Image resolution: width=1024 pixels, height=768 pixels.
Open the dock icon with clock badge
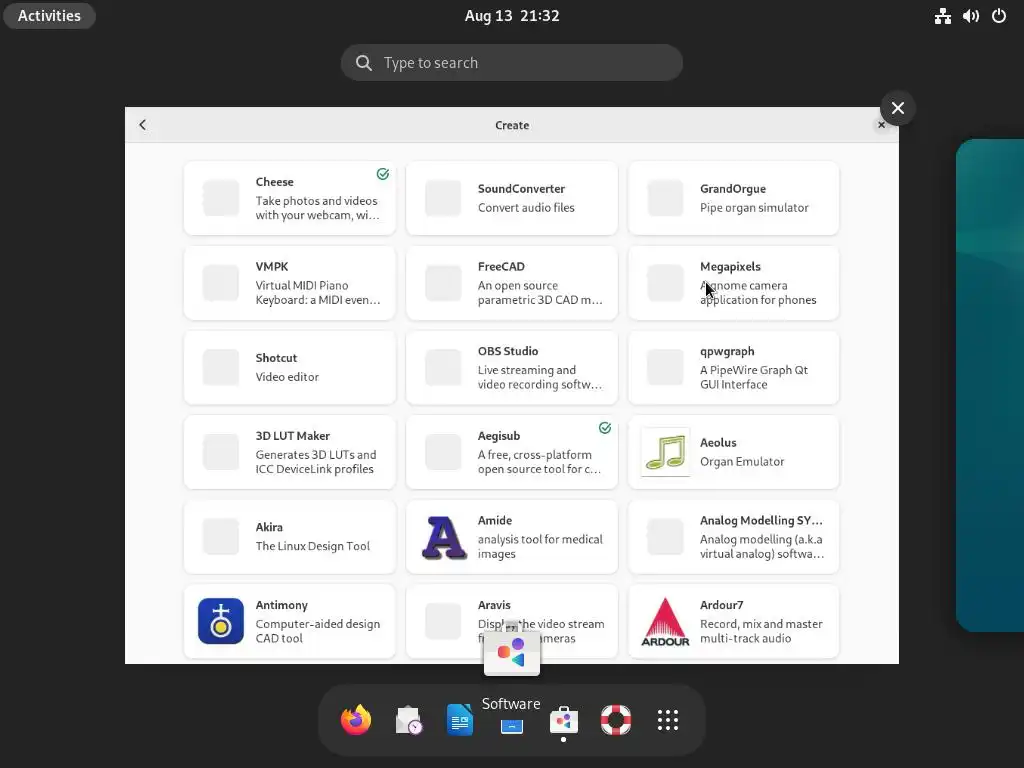coord(408,720)
